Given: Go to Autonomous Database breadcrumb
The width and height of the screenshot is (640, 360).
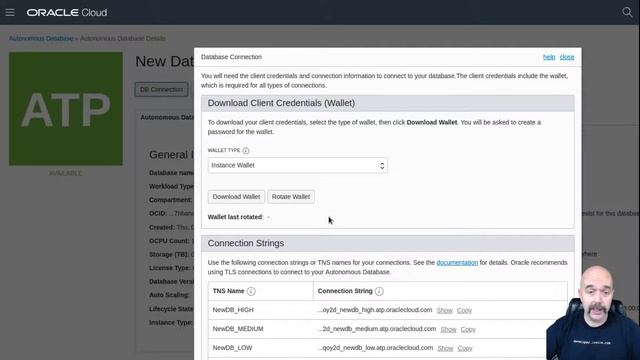Looking at the screenshot, I should [x=41, y=38].
